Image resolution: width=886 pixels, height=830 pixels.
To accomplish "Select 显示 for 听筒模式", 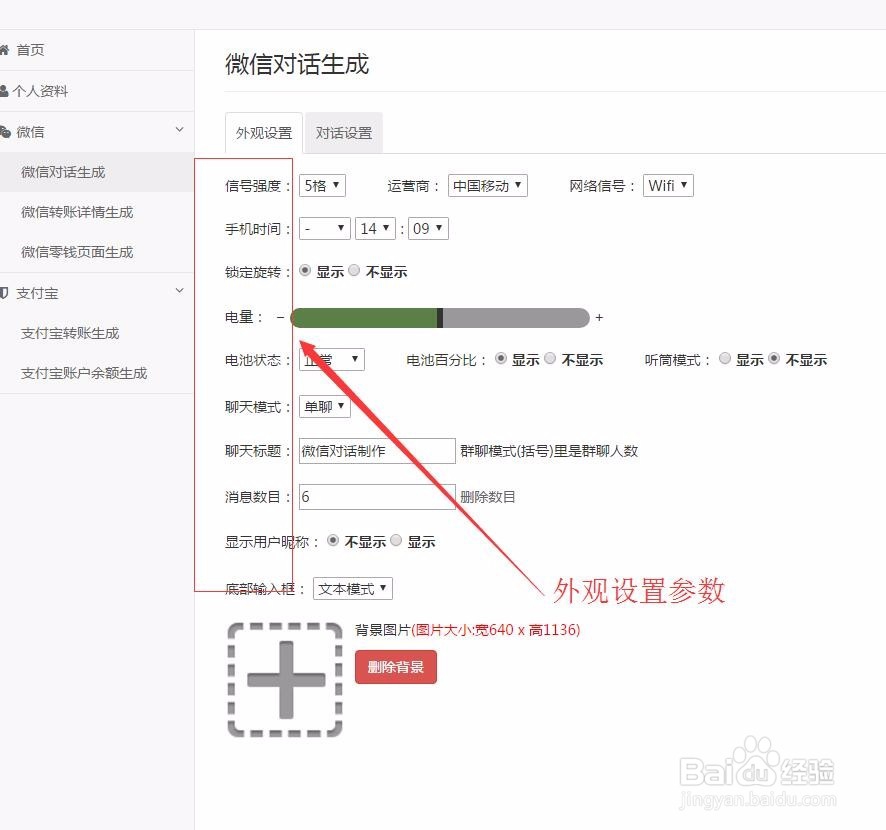I will 725,359.
